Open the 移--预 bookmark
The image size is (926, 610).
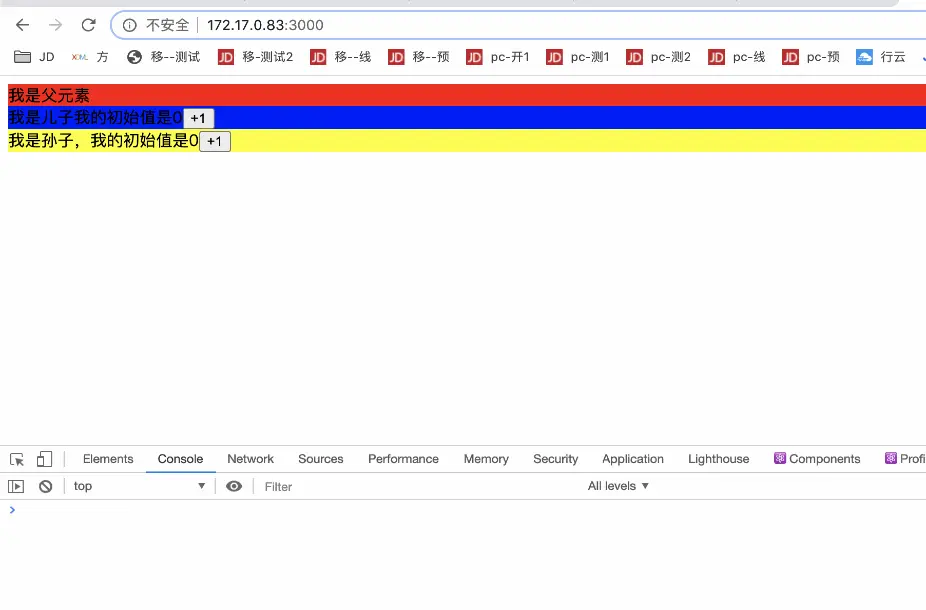pos(419,57)
